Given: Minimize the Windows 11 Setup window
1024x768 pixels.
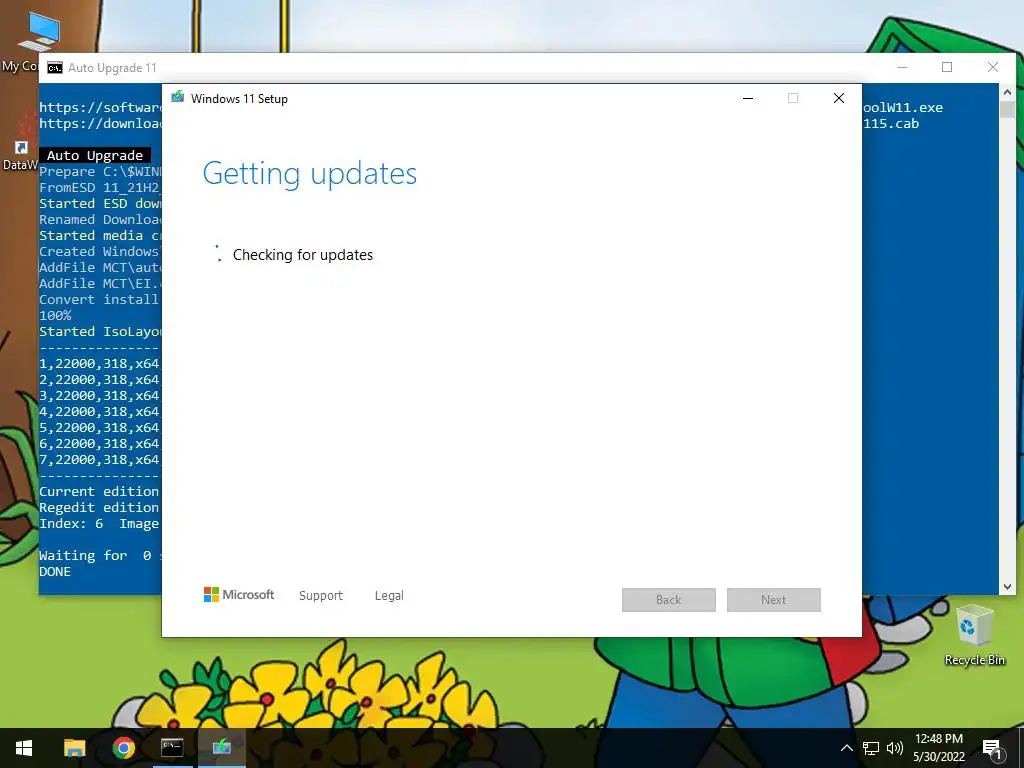Looking at the screenshot, I should pyautogui.click(x=748, y=99).
